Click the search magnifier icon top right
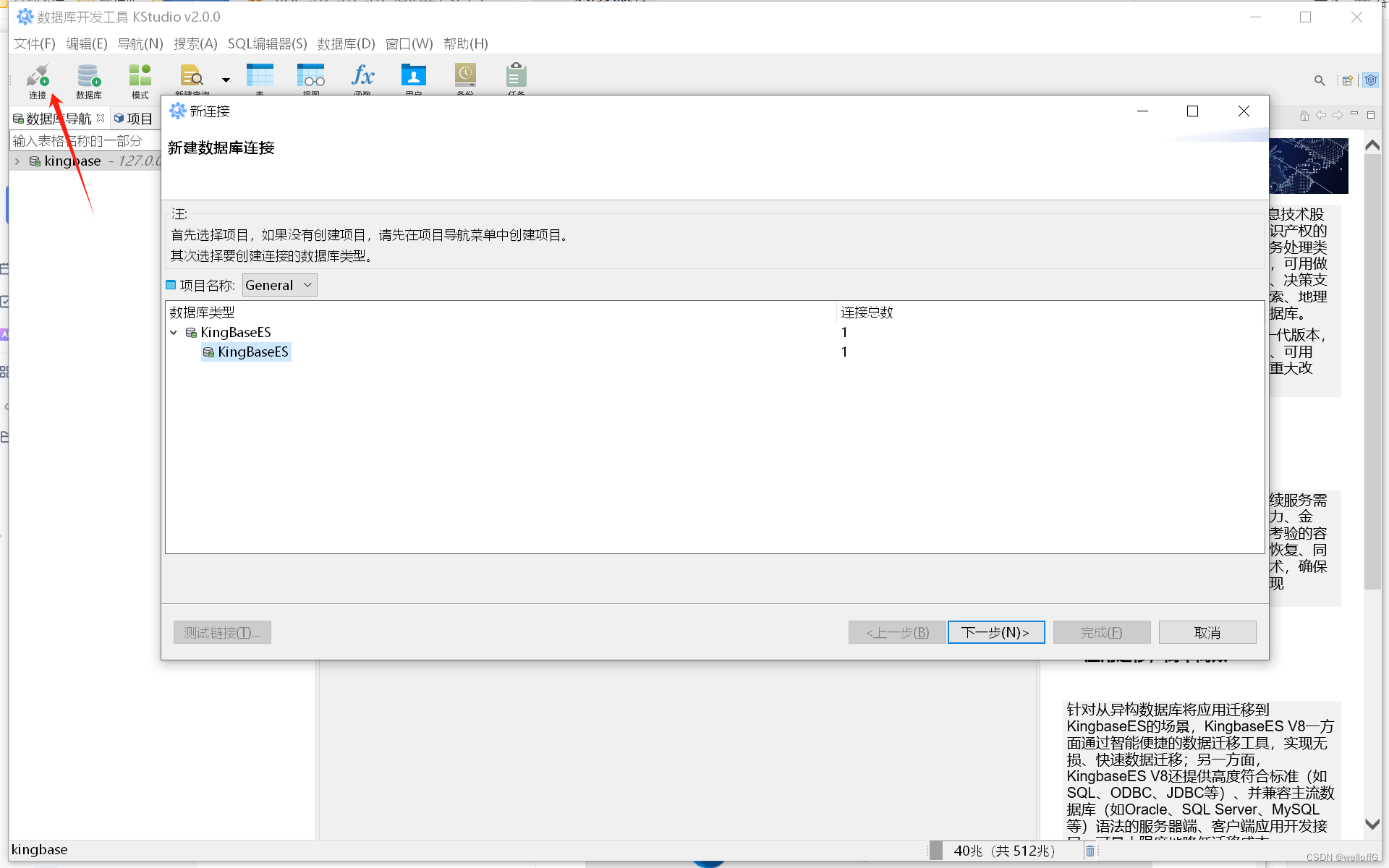The height and width of the screenshot is (868, 1389). [x=1320, y=80]
